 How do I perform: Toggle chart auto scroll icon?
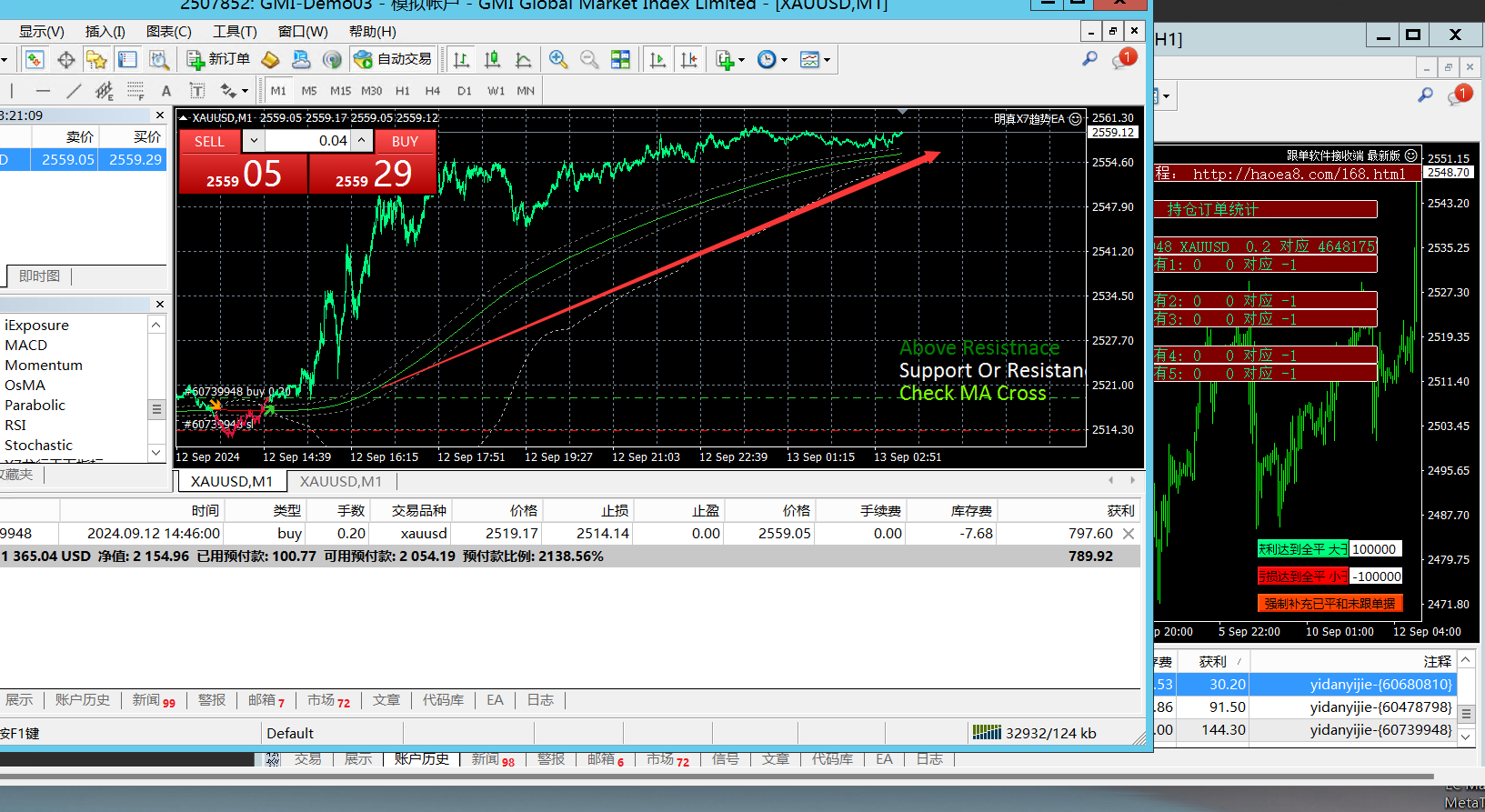coord(658,60)
